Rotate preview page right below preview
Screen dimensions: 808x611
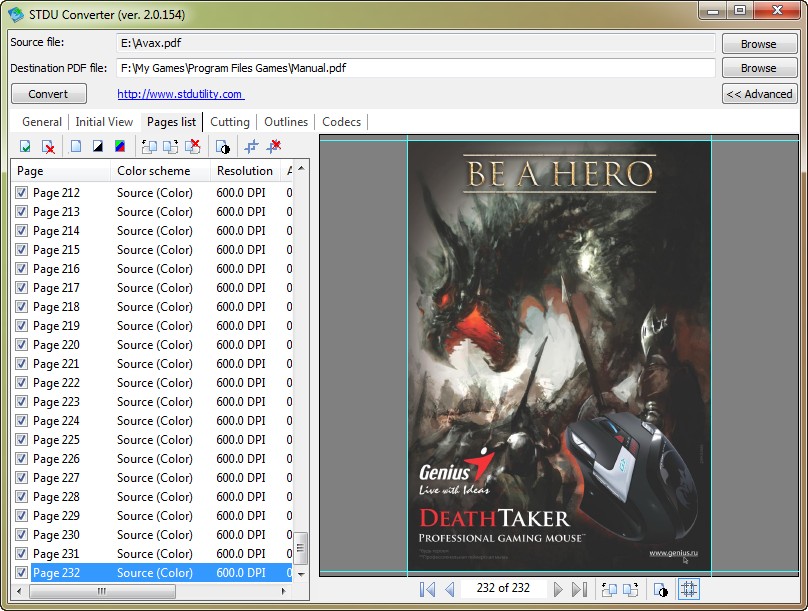(x=631, y=589)
